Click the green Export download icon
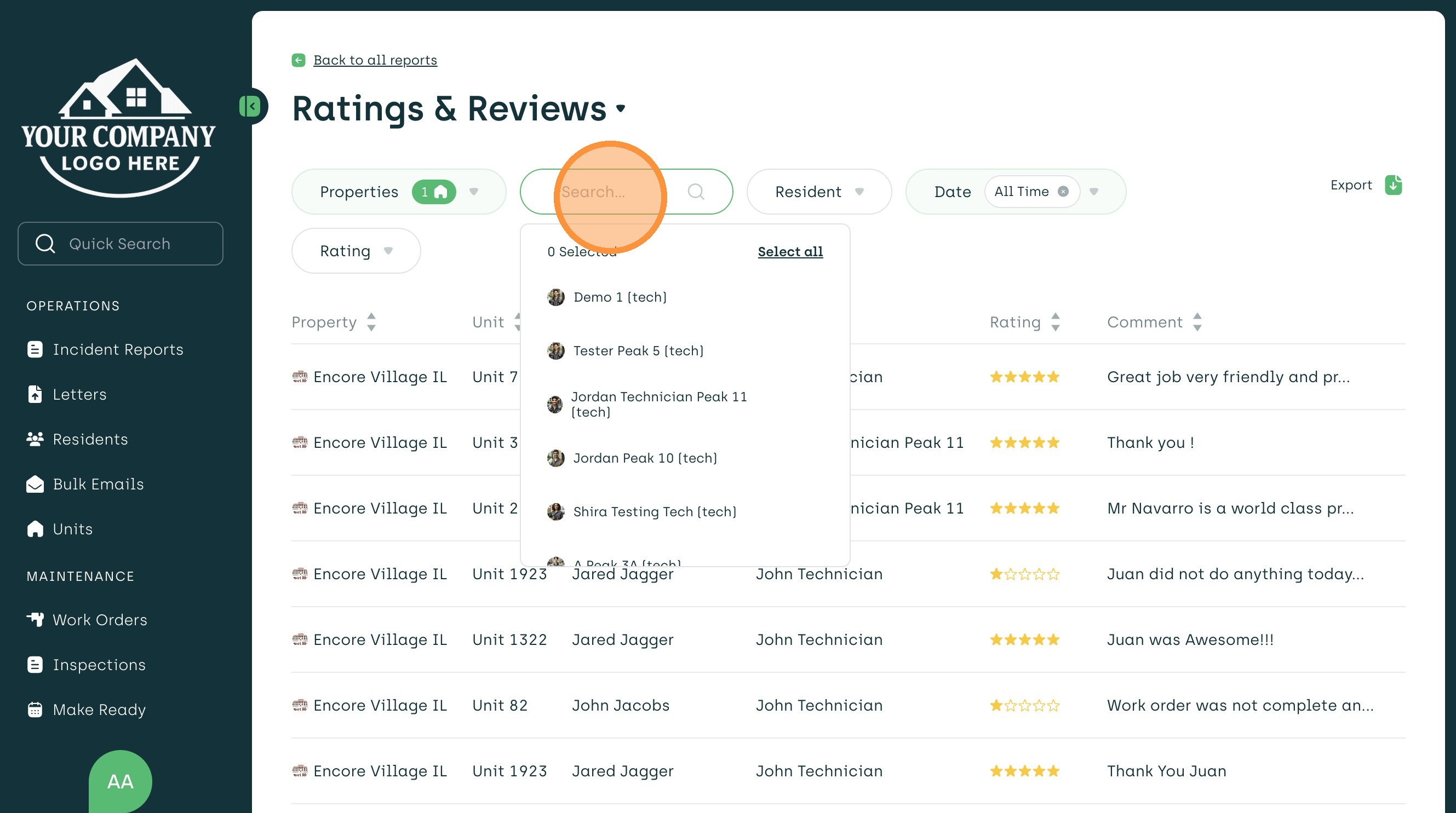Screen dimensions: 1456x813 [1392, 185]
